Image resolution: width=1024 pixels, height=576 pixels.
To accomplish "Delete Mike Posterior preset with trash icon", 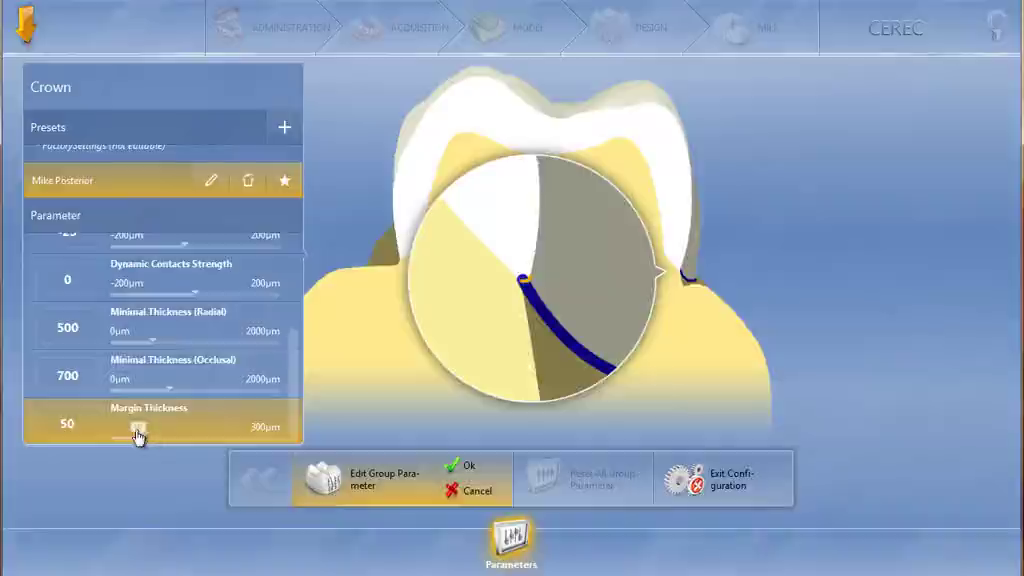I will pyautogui.click(x=248, y=180).
